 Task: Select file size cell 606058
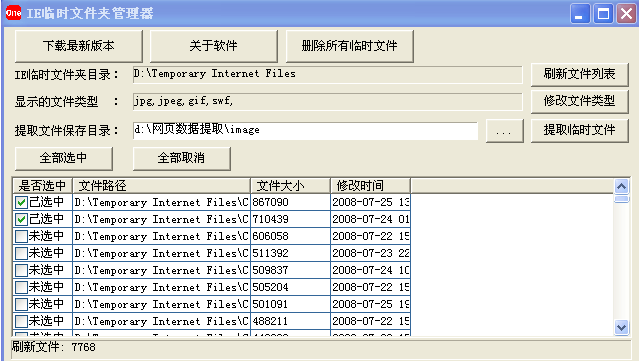tap(290, 236)
